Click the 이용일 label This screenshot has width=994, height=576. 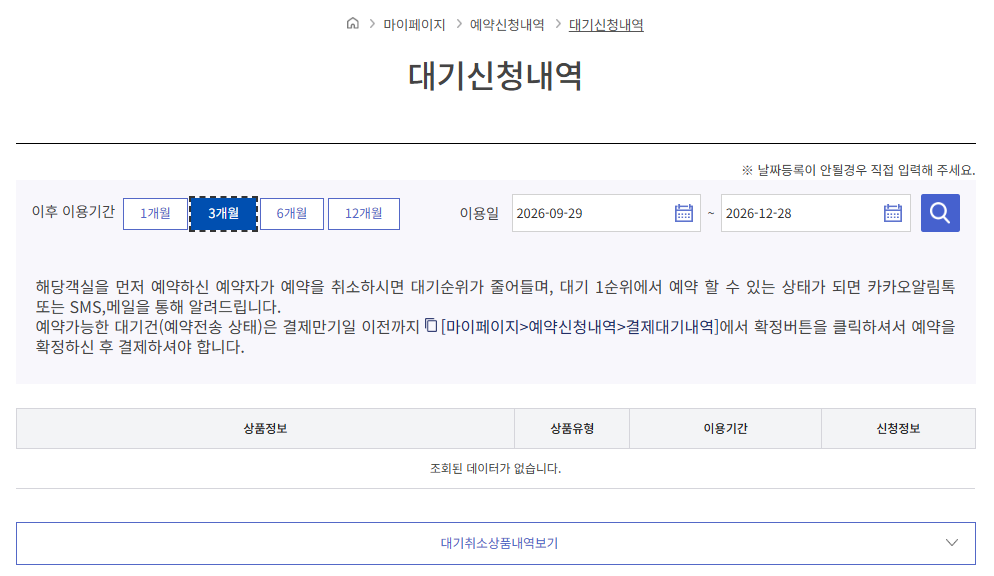click(x=479, y=214)
